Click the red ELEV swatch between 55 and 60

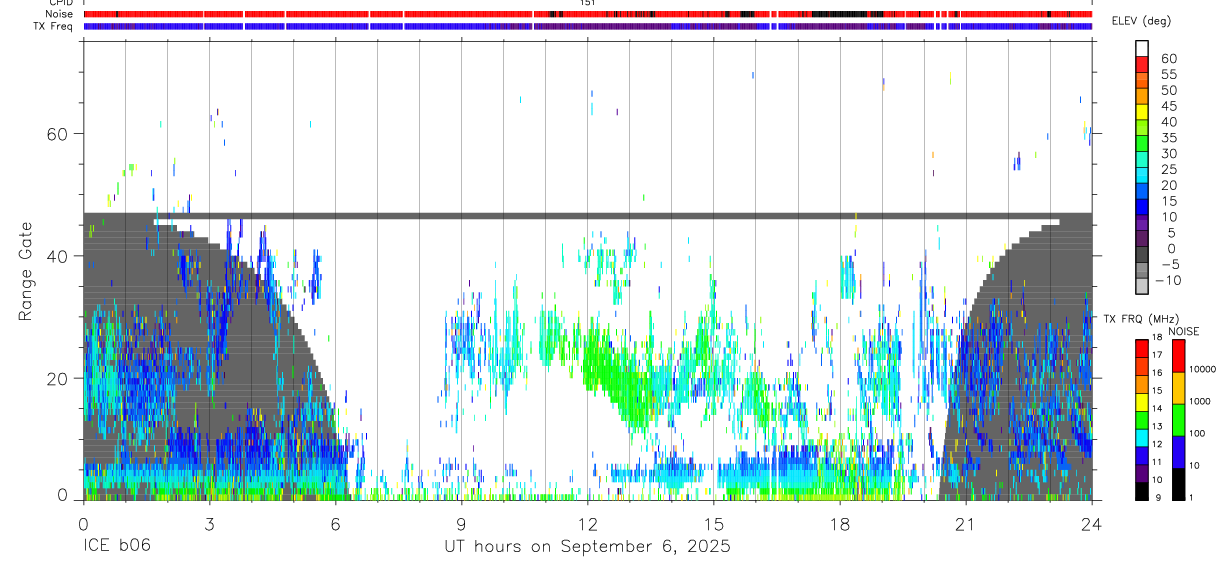1142,64
